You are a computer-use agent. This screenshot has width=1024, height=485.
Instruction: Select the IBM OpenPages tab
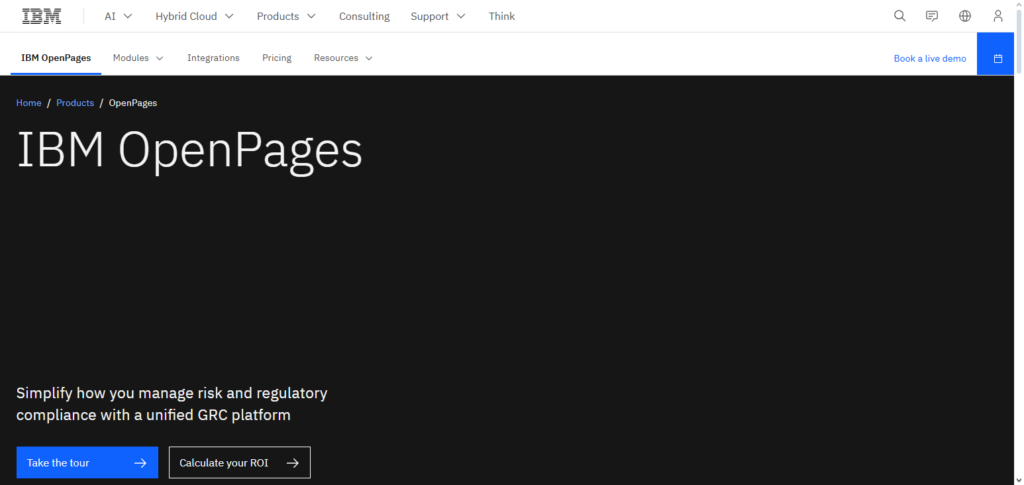pyautogui.click(x=56, y=58)
